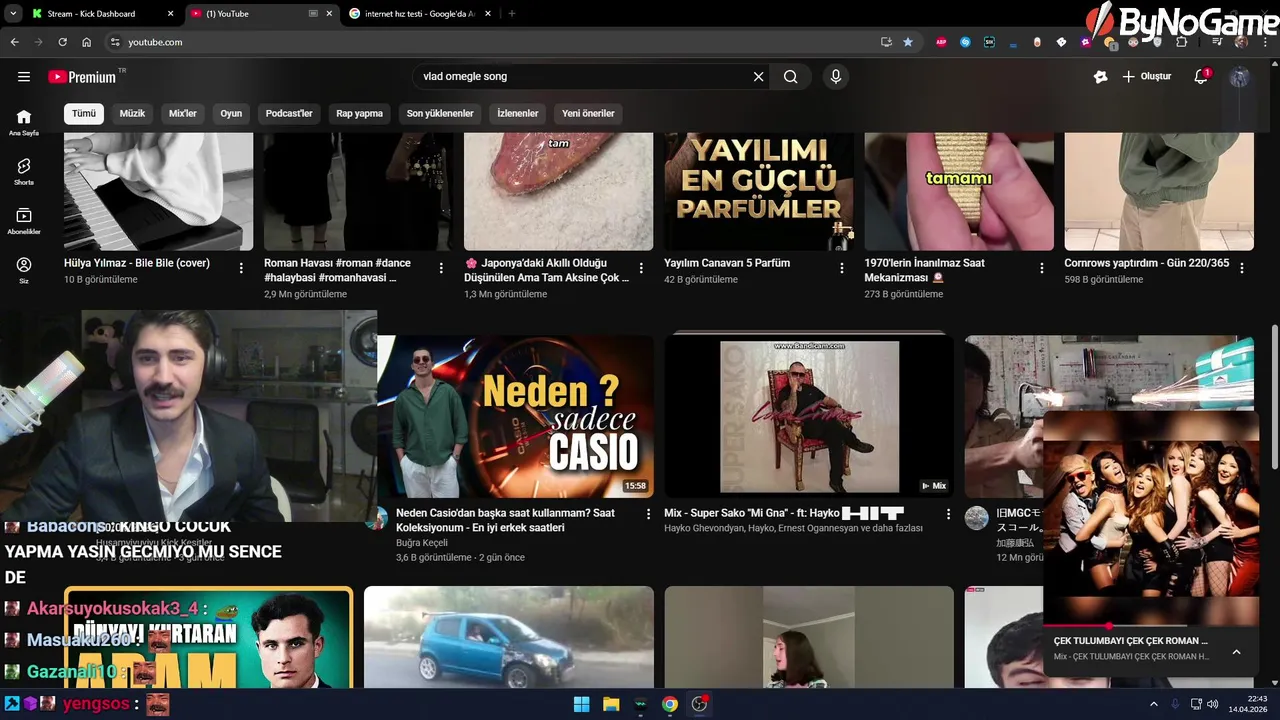This screenshot has width=1280, height=720.
Task: Open options menu for 1970'lerin İnanılmaz Saat
Action: [x=1042, y=268]
